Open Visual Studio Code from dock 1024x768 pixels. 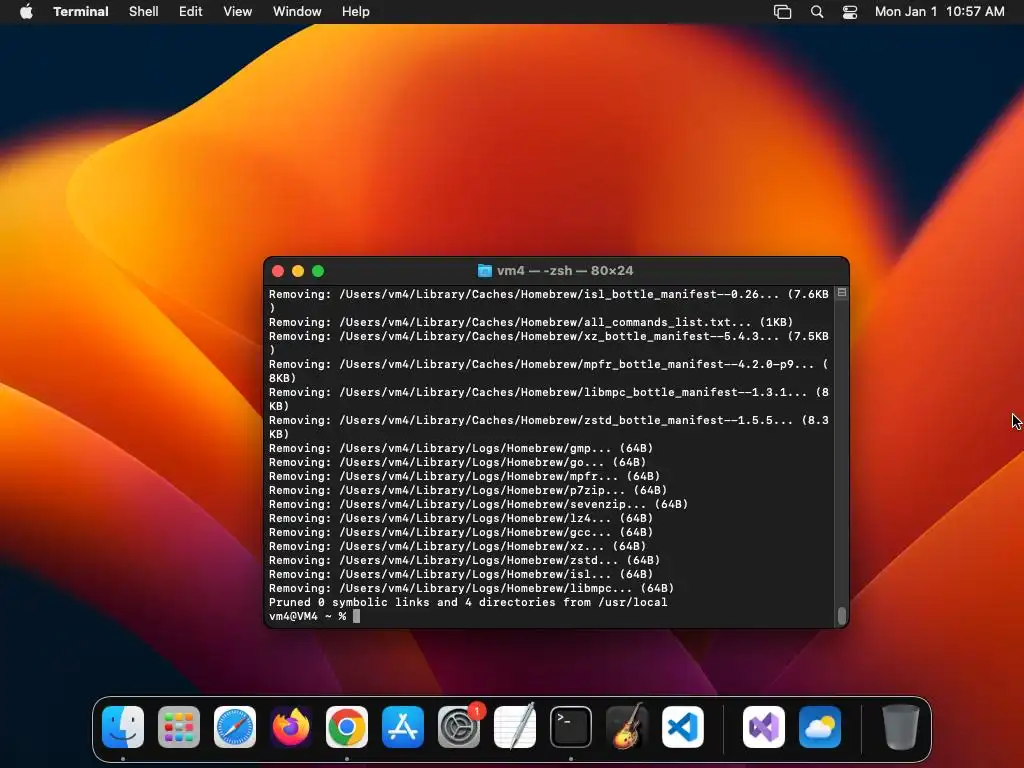(x=683, y=727)
